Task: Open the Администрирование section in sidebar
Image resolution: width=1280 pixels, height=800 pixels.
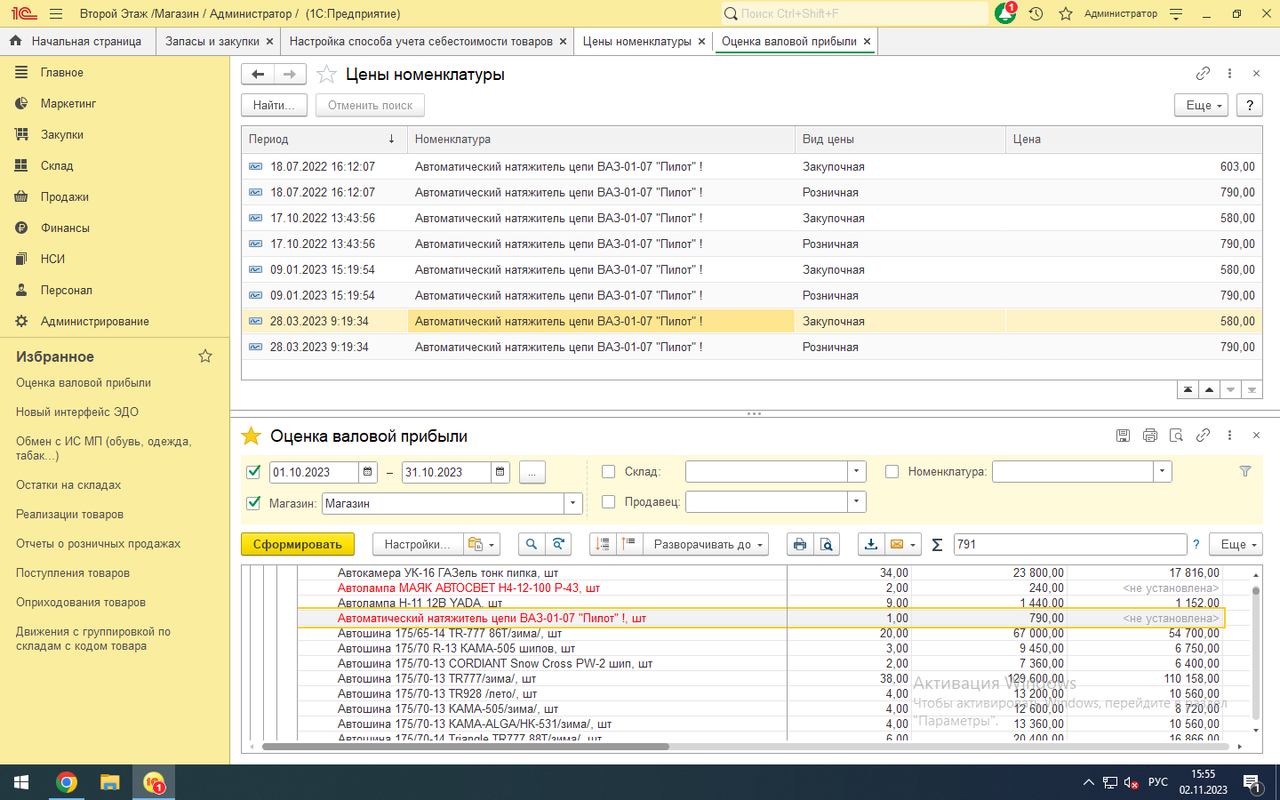Action: pyautogui.click(x=94, y=321)
